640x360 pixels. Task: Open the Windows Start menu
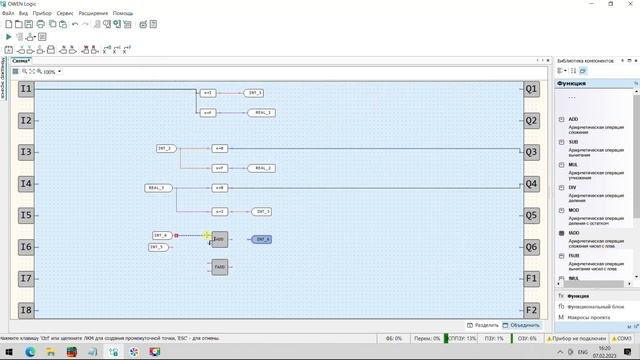point(9,352)
